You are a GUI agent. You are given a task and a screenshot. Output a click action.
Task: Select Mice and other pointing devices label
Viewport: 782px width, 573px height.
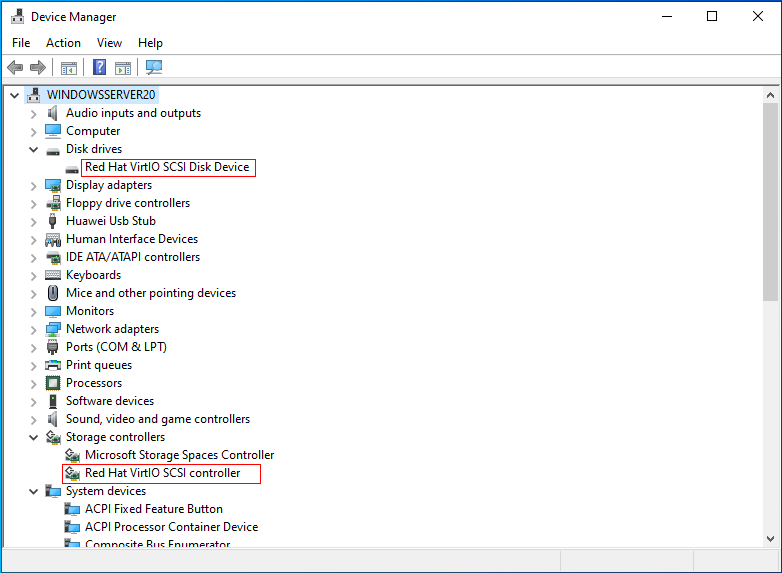[x=151, y=293]
